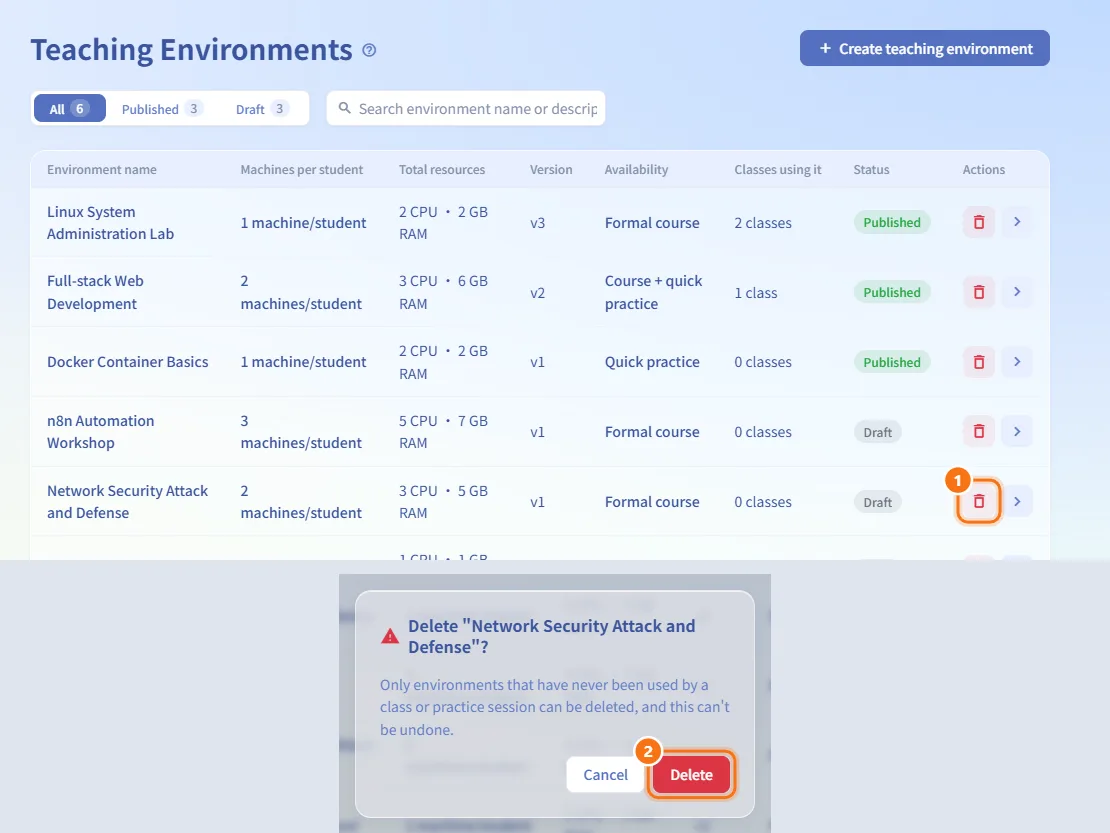This screenshot has height=833, width=1110.
Task: Click the Classes using it header
Action: point(777,169)
